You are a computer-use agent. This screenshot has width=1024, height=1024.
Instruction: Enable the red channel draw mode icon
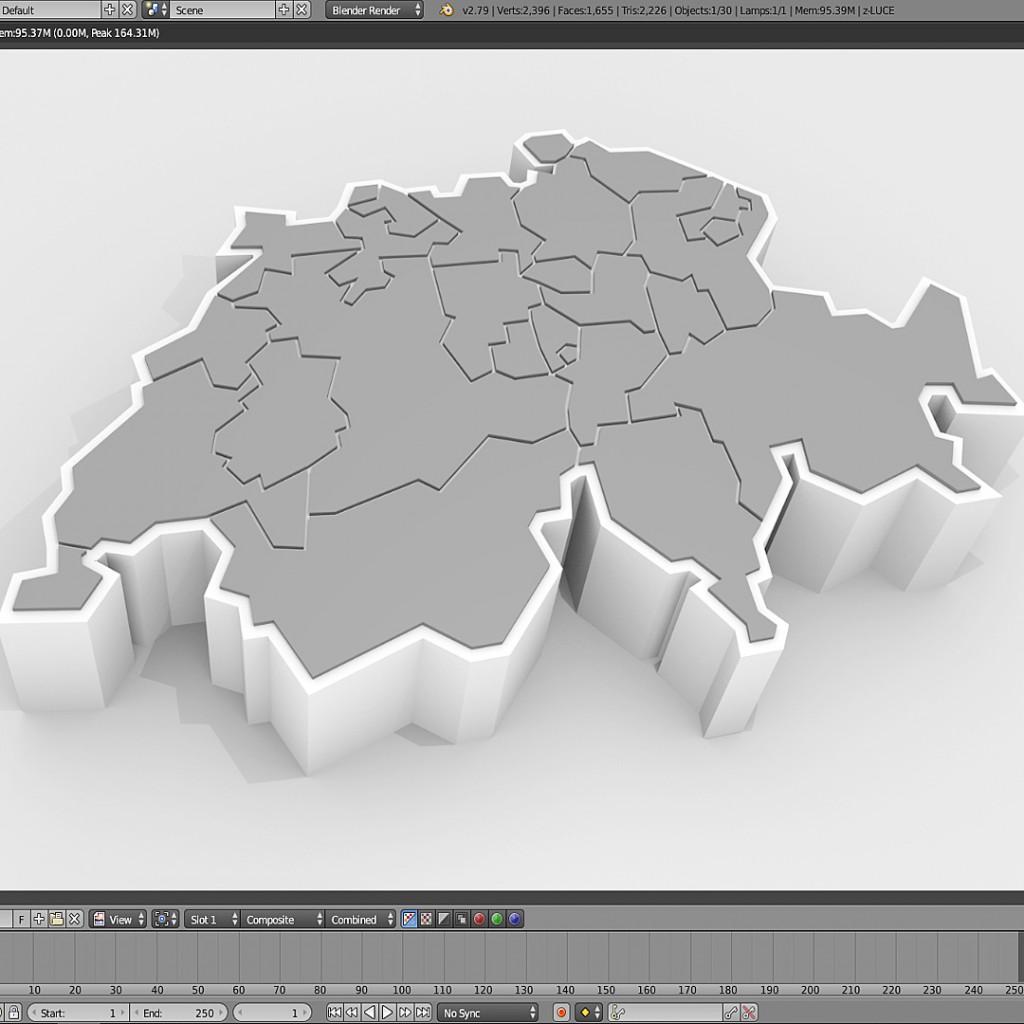477,919
